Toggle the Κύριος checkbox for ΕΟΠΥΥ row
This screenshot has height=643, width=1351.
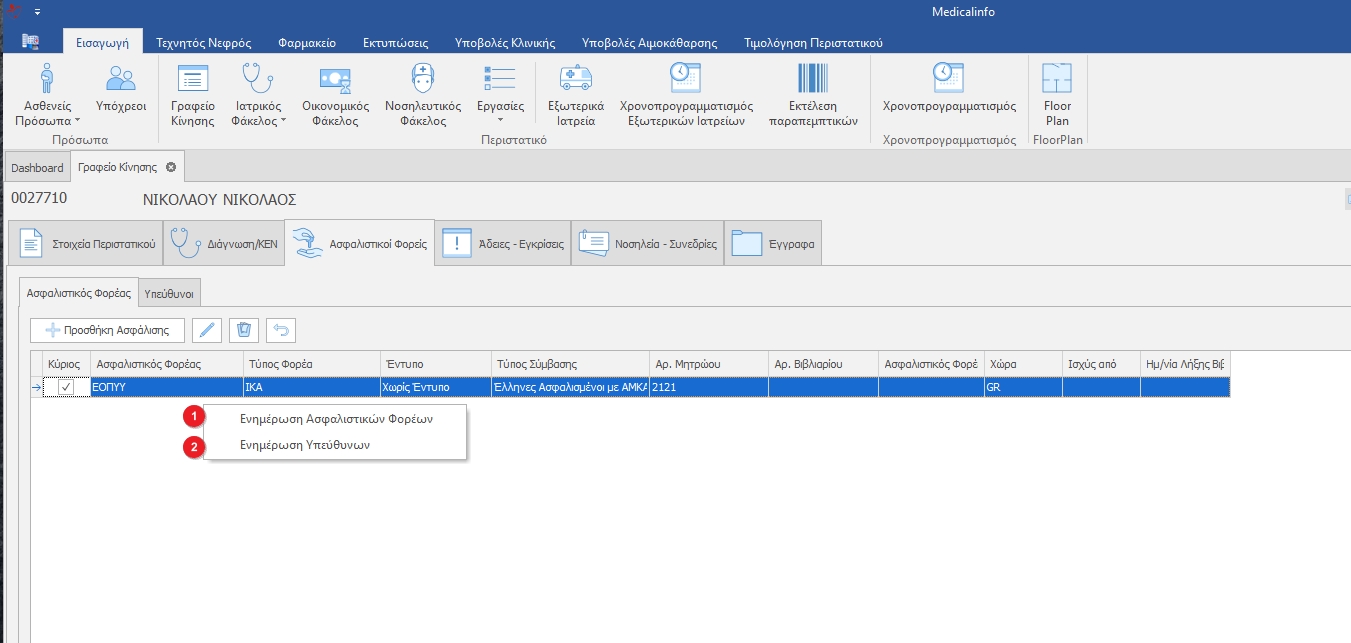point(66,387)
